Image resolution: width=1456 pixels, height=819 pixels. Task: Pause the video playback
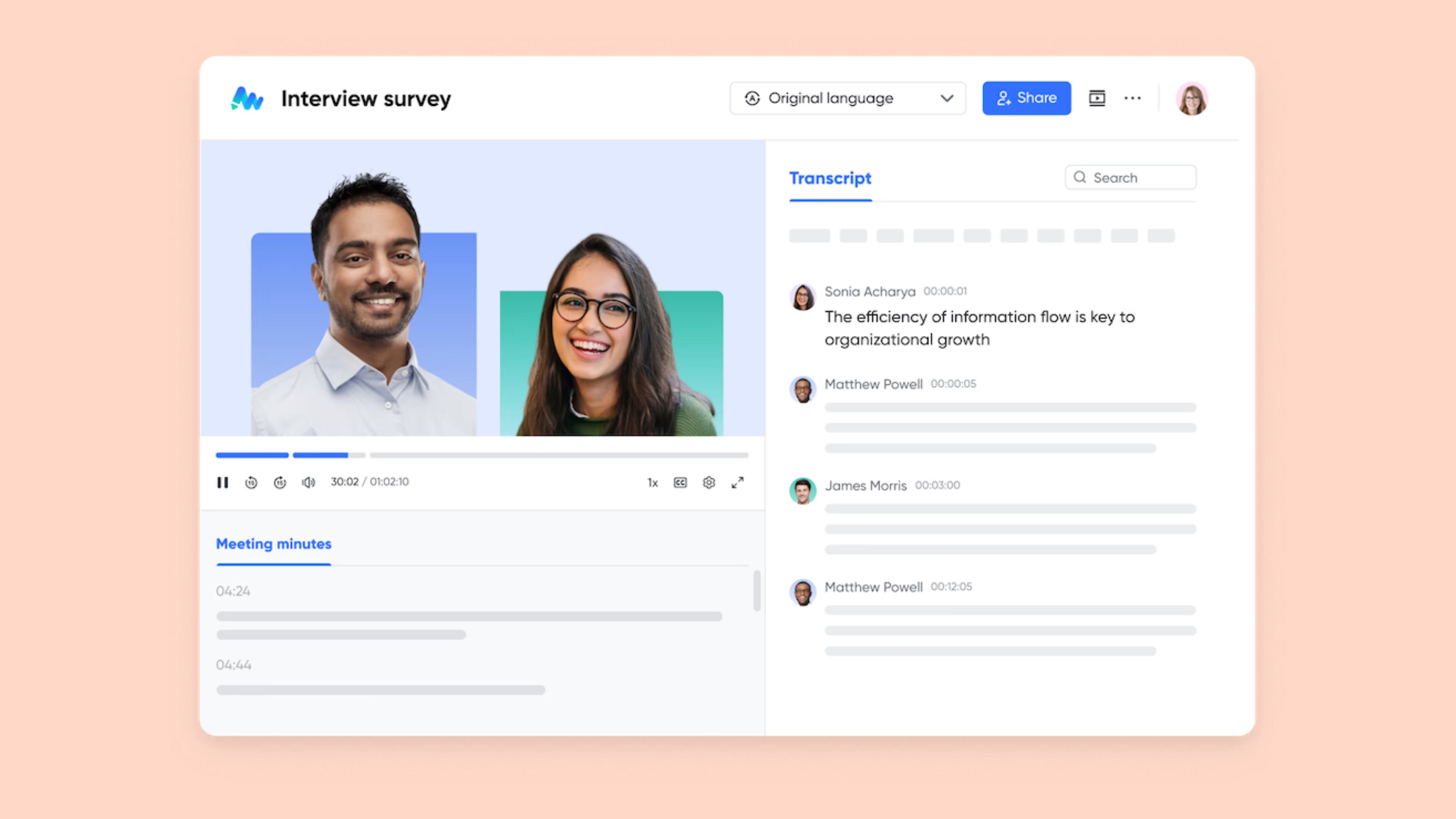(222, 482)
